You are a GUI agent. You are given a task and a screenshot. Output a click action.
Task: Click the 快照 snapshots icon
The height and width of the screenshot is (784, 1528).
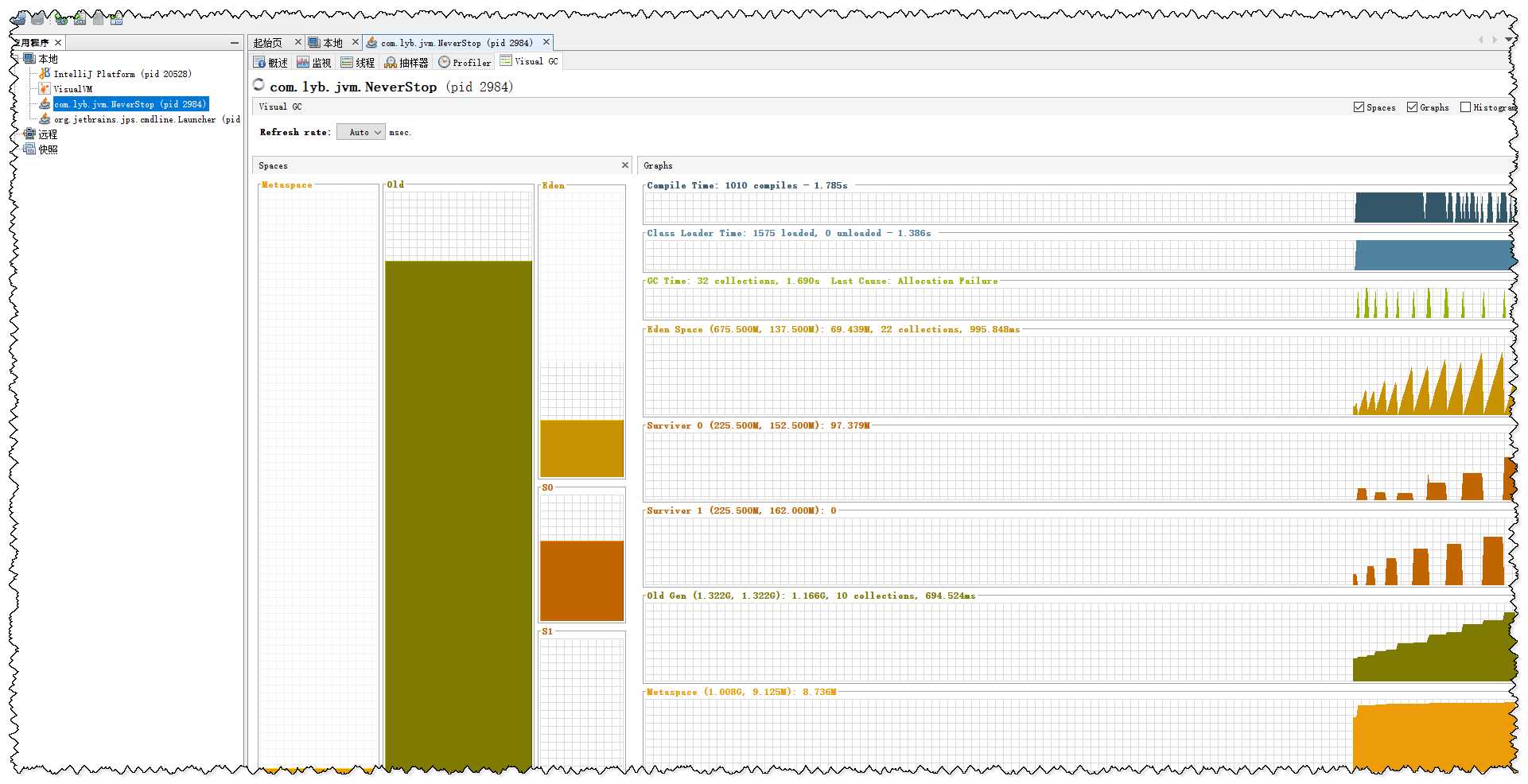[30, 149]
